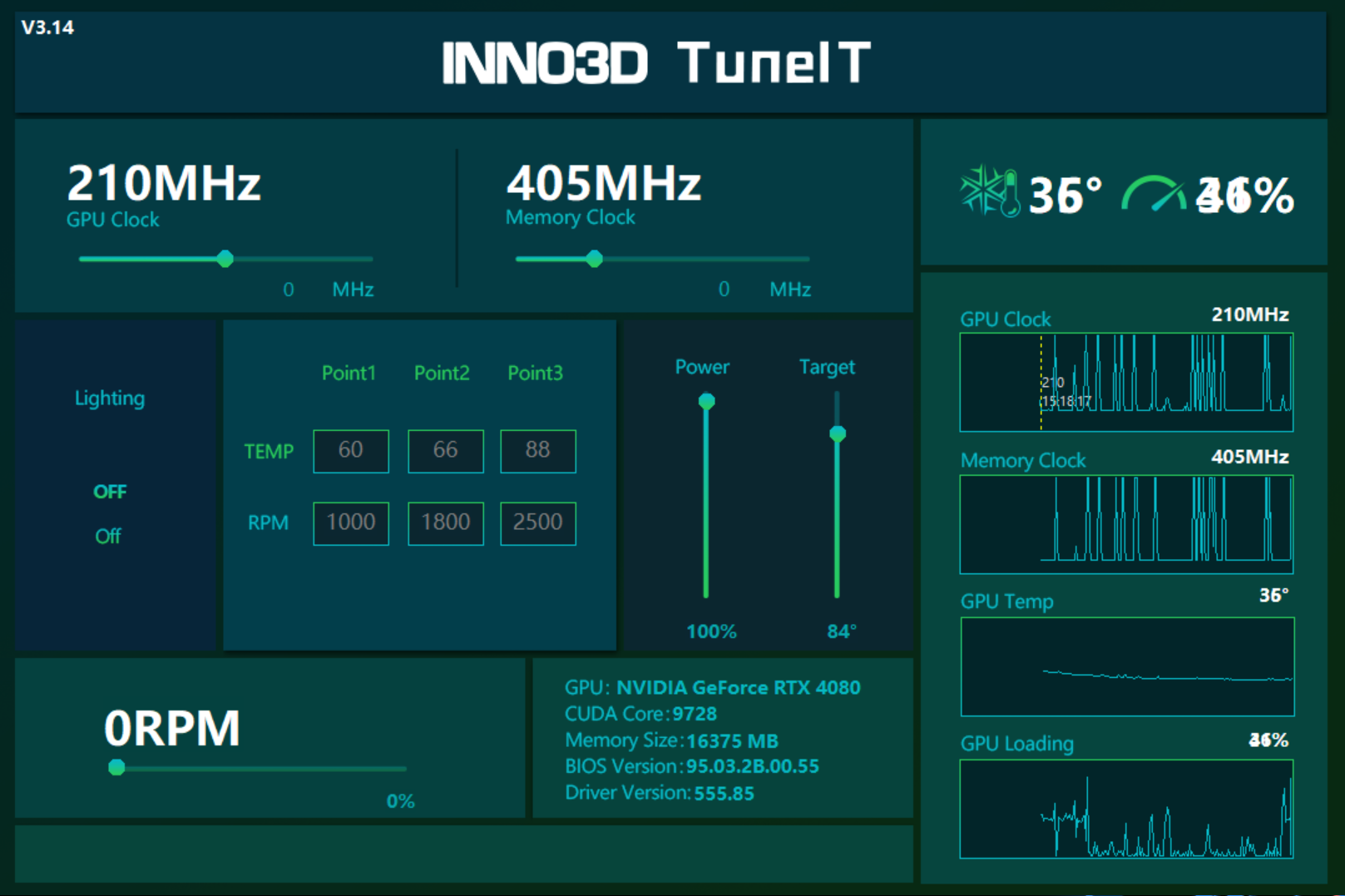This screenshot has height=896, width=1345.
Task: Click the Memory Size 16375 MB value
Action: (732, 740)
